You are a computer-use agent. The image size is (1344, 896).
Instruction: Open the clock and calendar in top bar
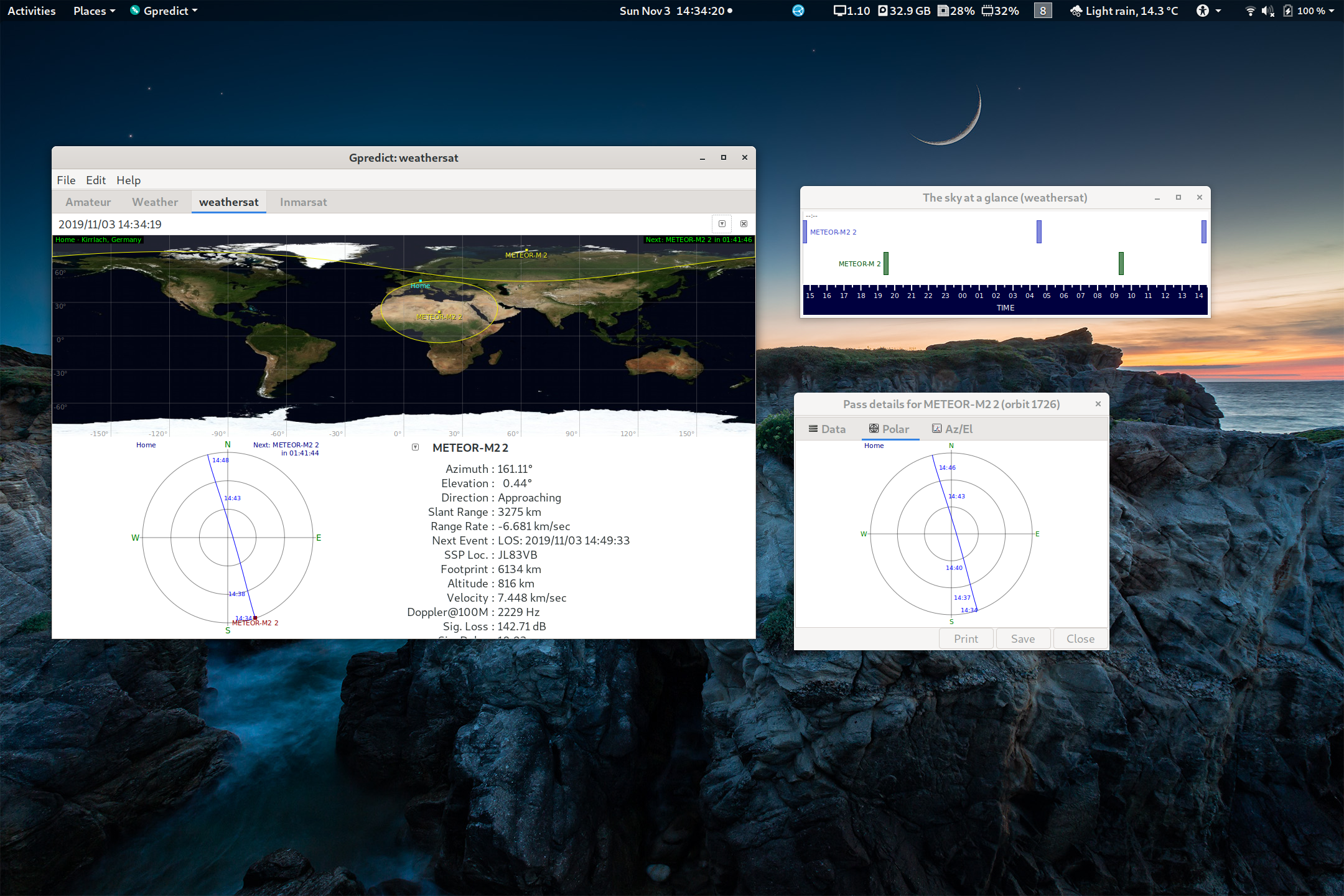(676, 11)
